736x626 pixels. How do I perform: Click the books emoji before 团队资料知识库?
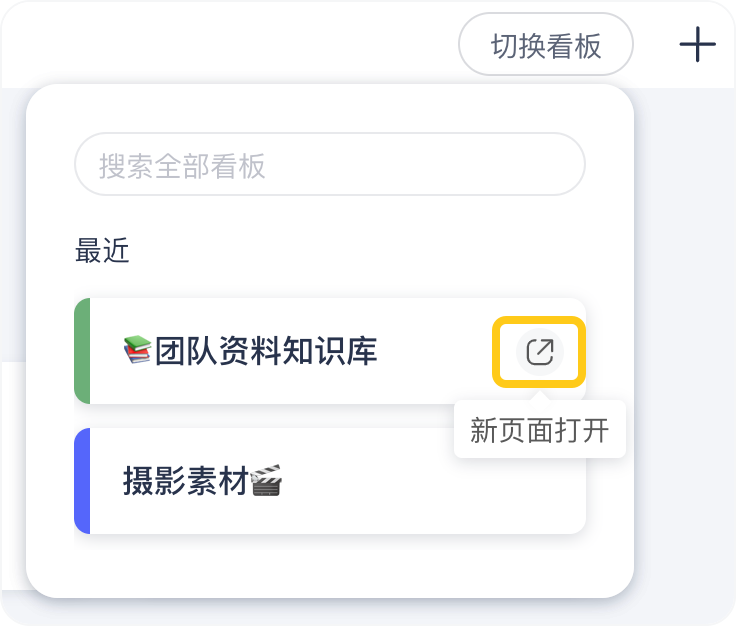coord(137,351)
